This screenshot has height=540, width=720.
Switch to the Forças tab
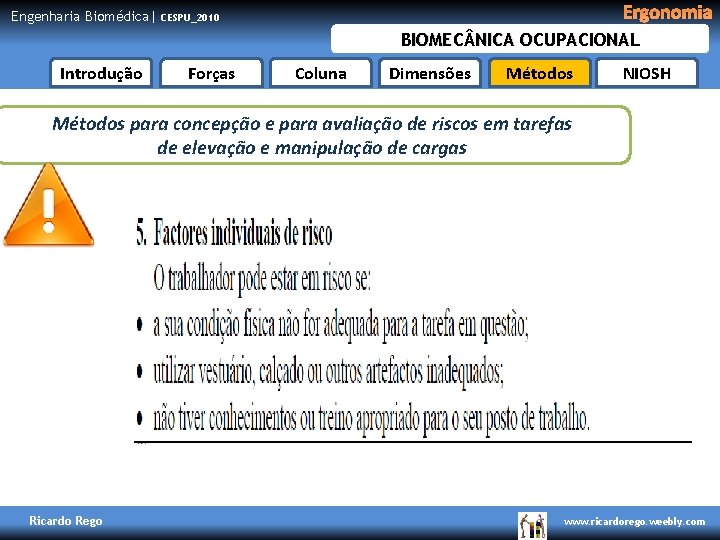pos(211,73)
